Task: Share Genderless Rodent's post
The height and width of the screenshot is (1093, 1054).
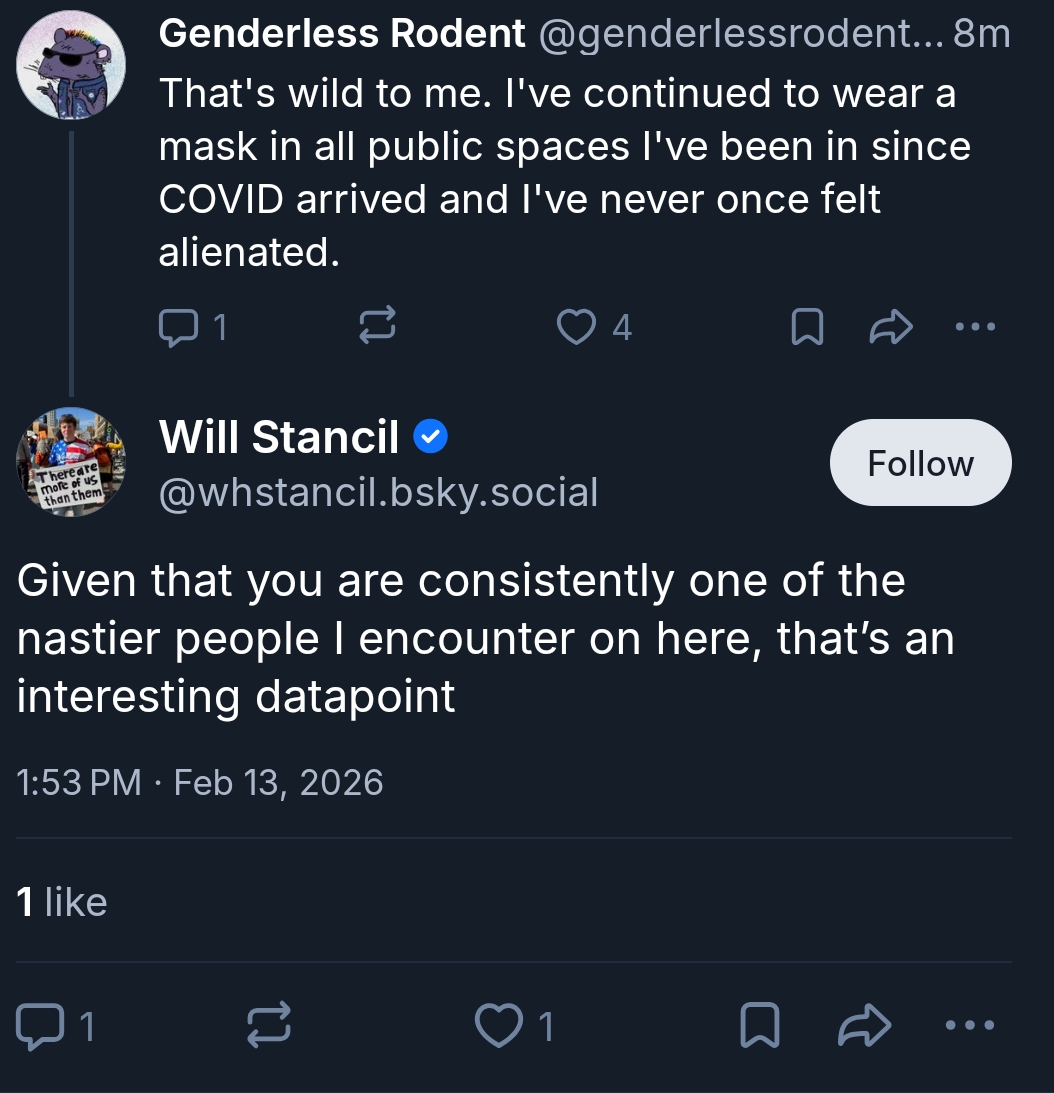Action: 892,327
